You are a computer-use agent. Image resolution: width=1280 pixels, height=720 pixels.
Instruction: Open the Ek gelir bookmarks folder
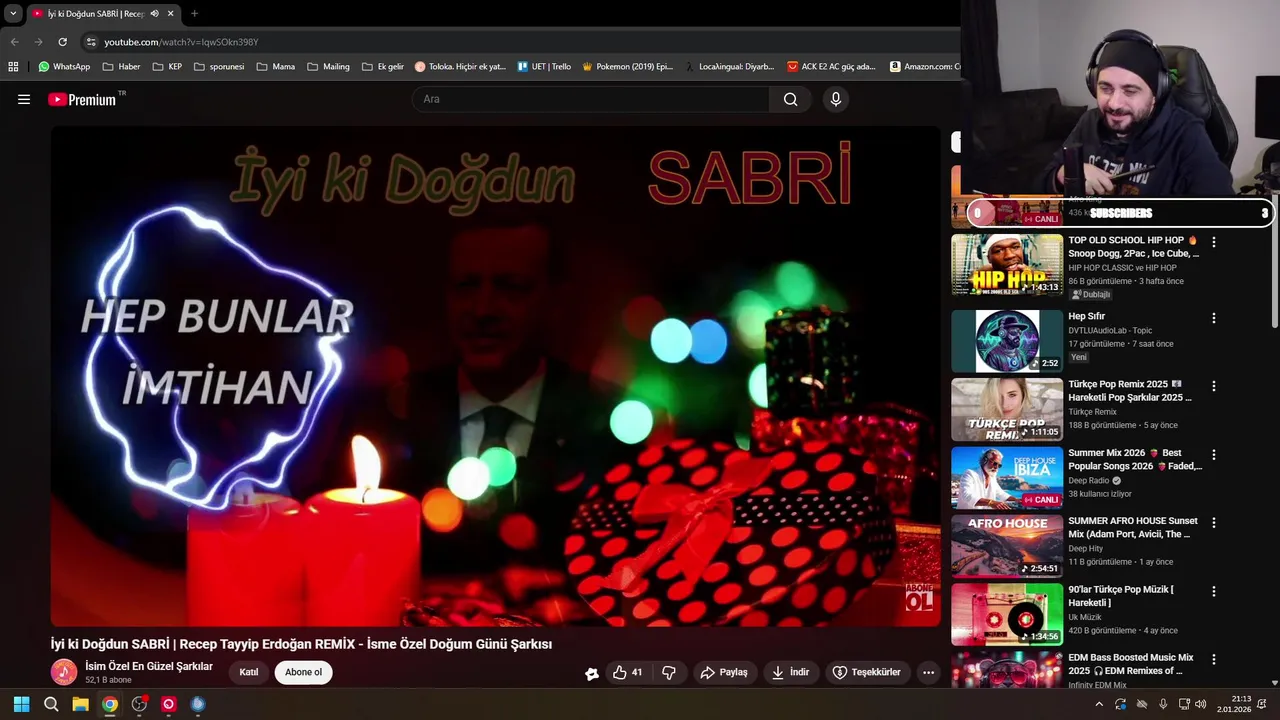click(382, 67)
